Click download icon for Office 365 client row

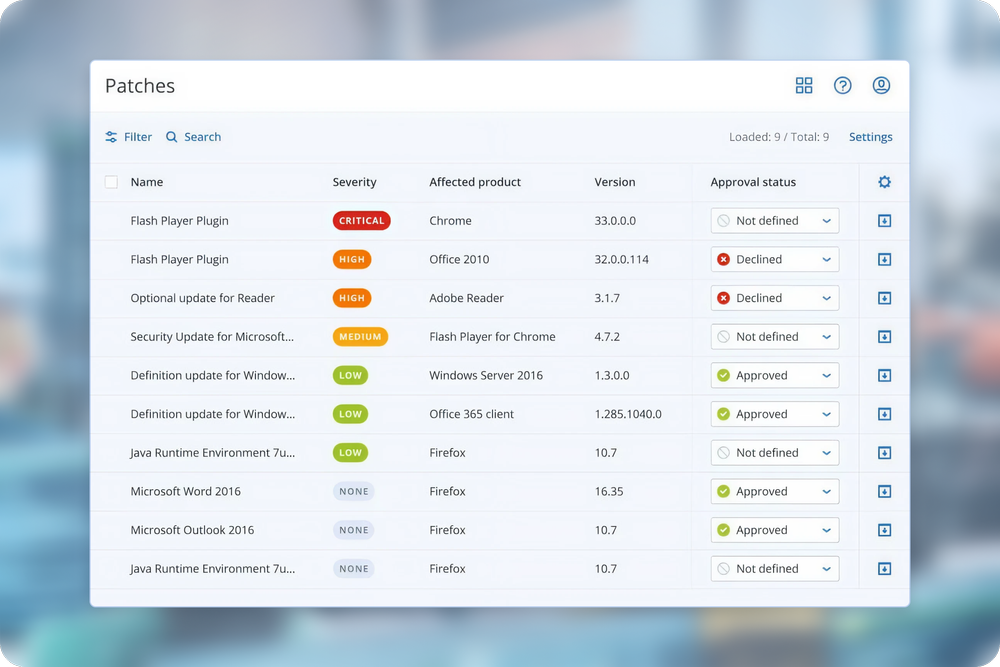(x=884, y=414)
